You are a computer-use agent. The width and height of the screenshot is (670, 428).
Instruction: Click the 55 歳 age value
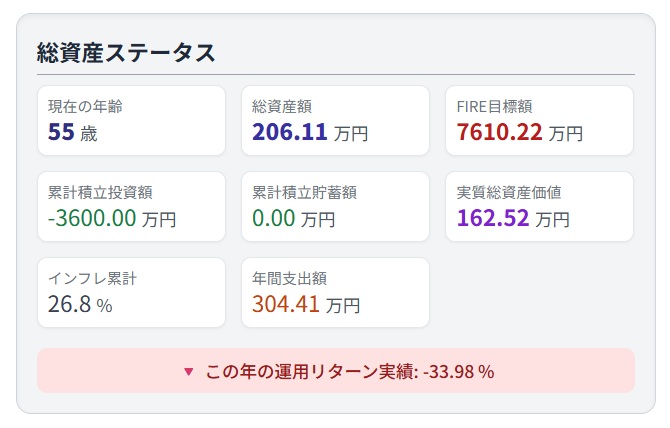click(73, 132)
